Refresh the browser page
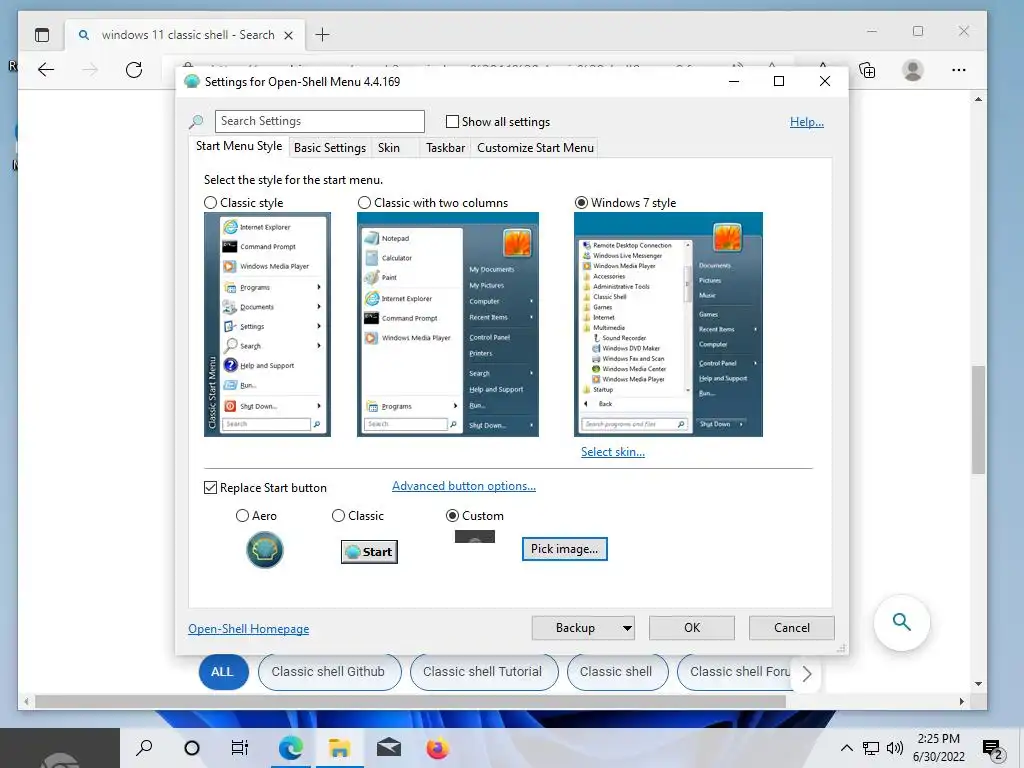 tap(134, 70)
